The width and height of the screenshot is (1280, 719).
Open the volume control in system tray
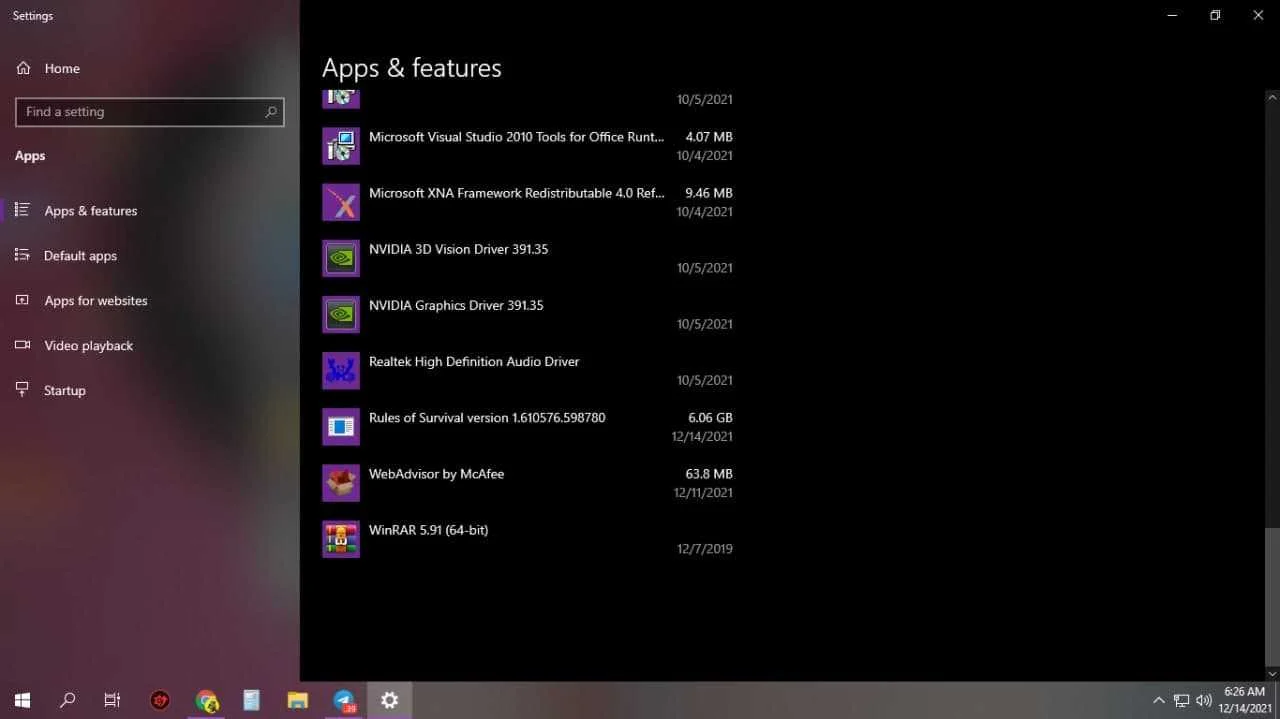1204,700
